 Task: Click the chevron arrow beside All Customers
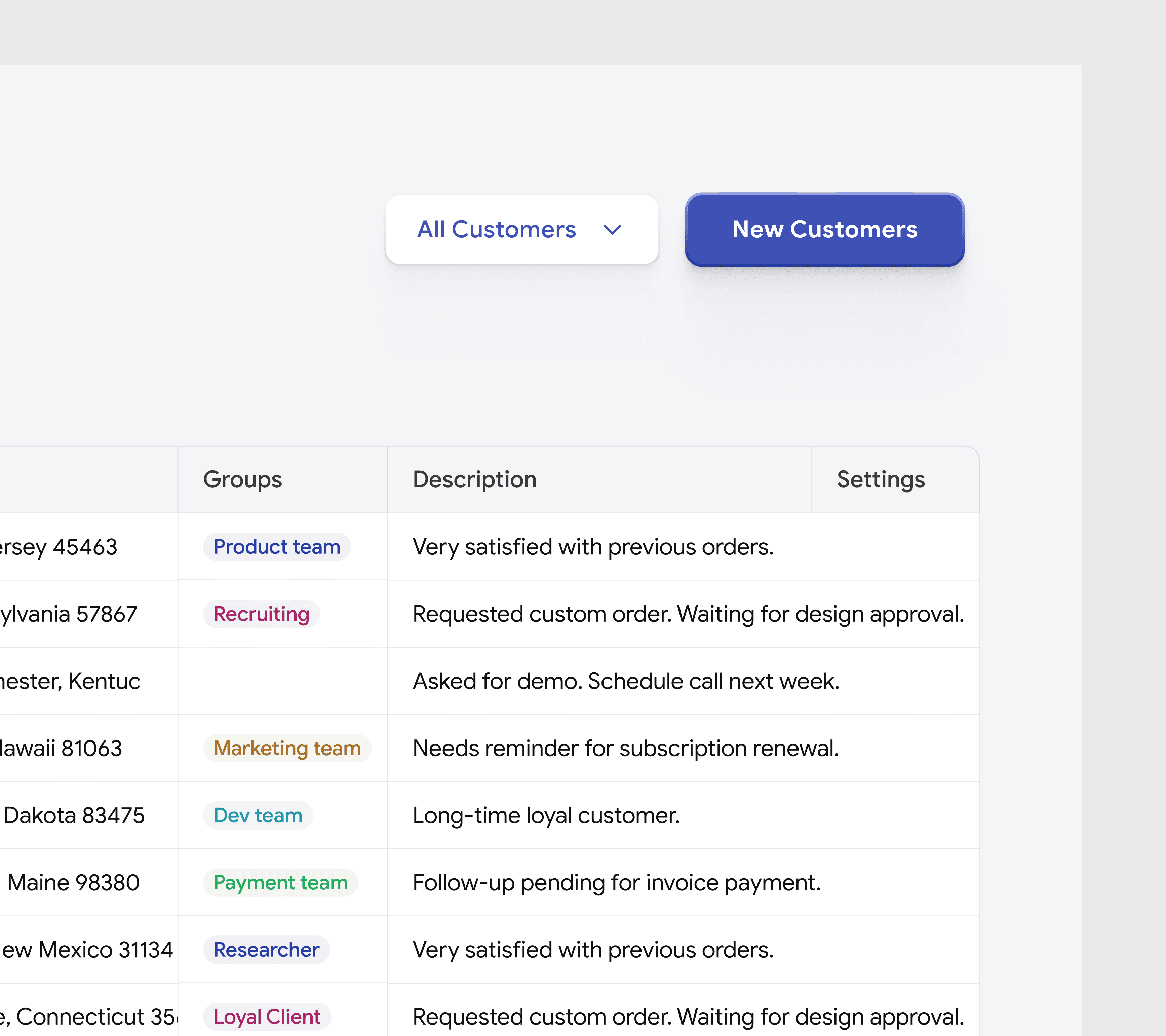612,230
